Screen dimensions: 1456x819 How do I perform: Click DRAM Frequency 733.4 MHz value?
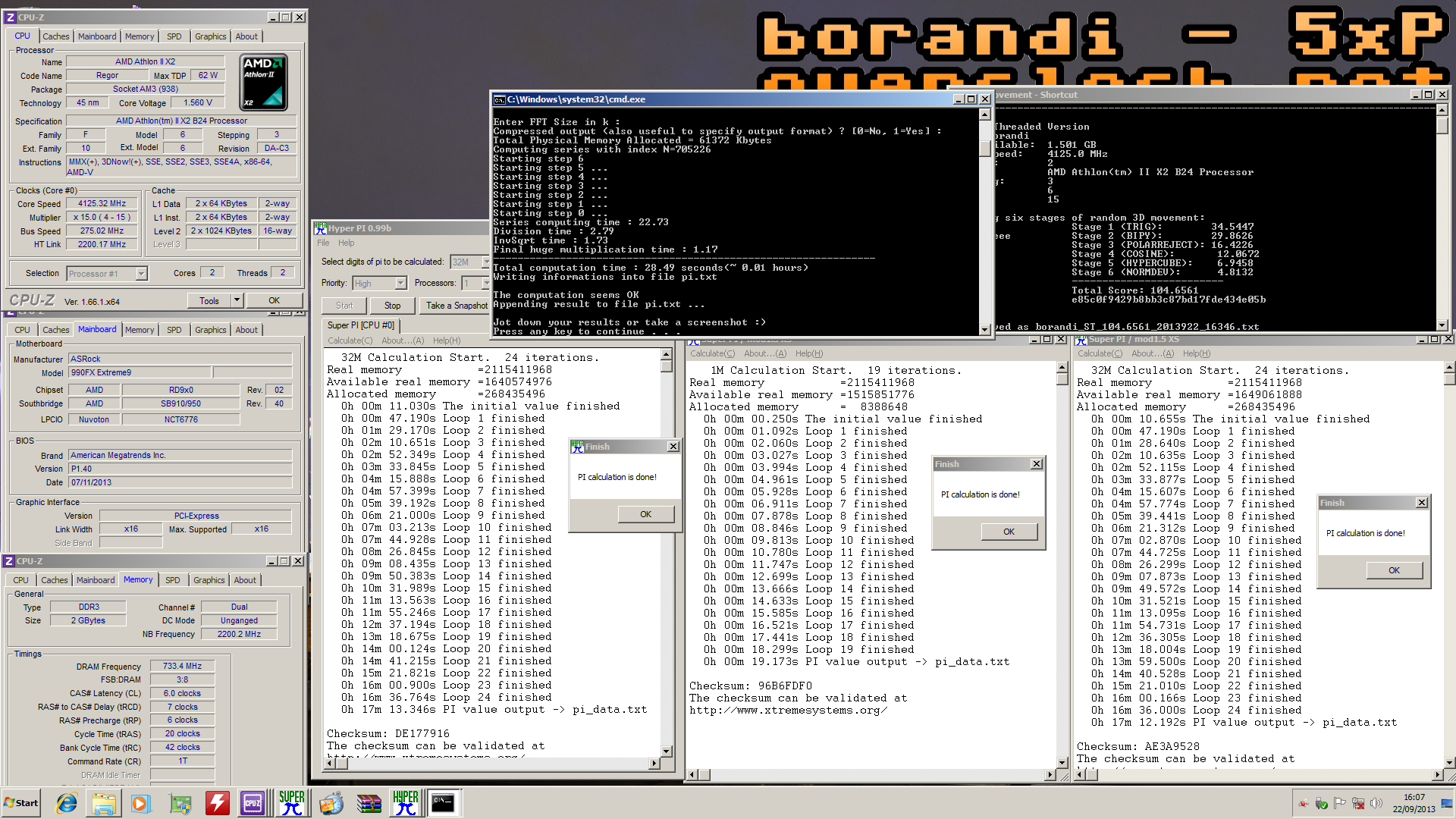(x=182, y=666)
